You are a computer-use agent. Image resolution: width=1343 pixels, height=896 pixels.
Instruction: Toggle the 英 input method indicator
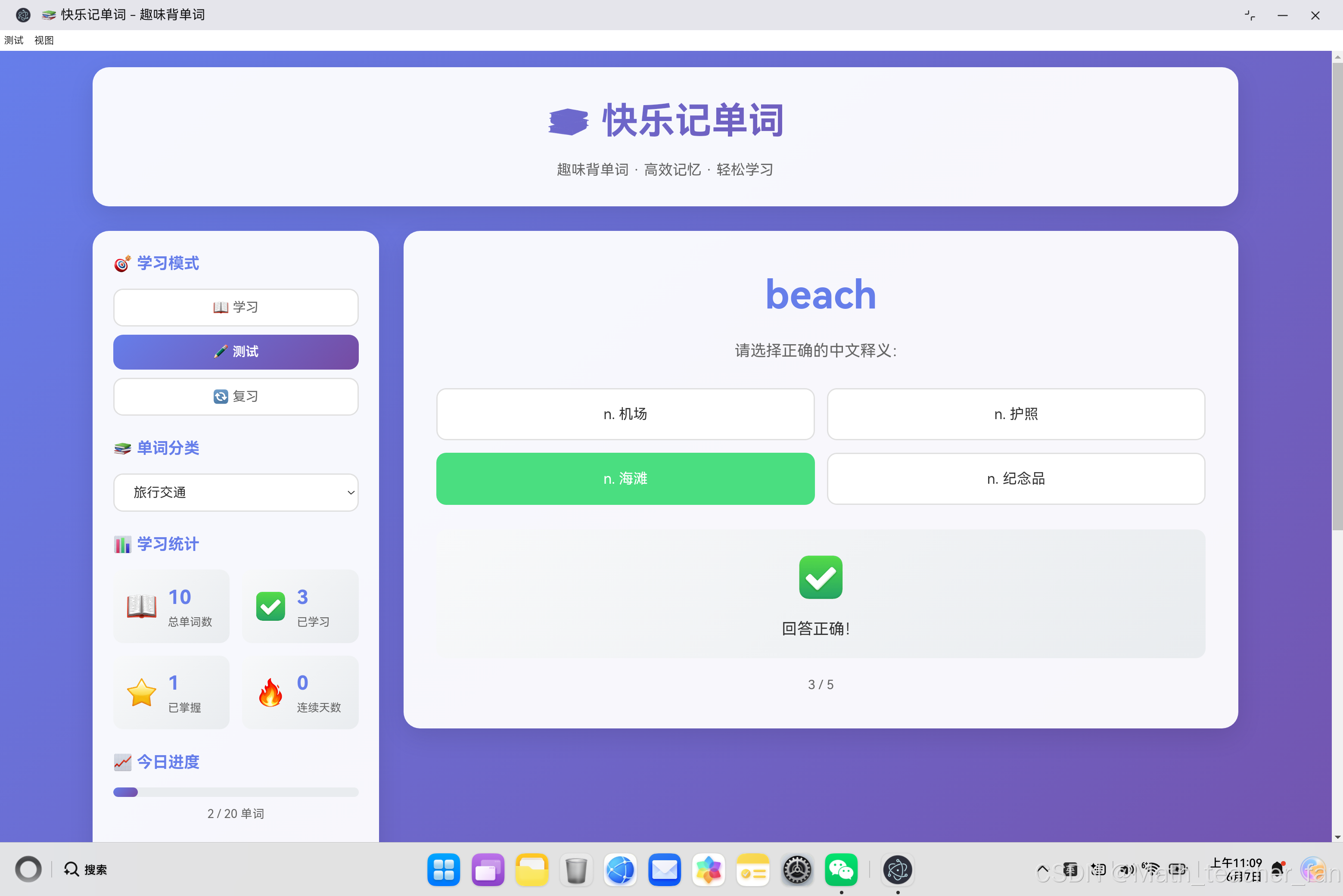pos(1070,869)
